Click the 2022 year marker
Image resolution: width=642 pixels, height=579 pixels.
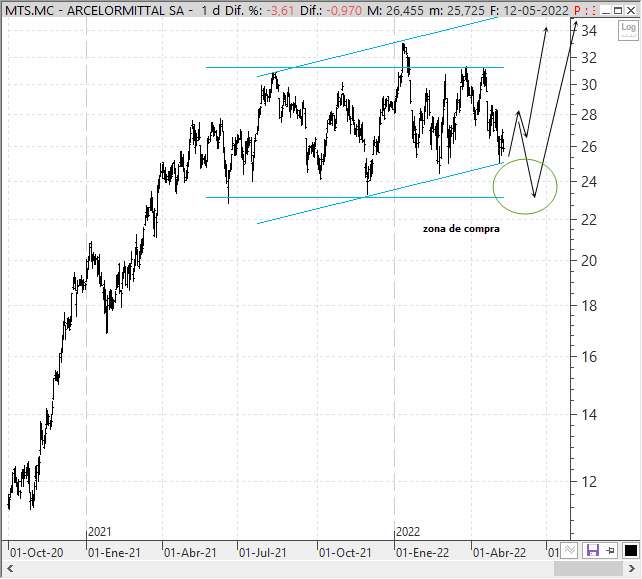408,532
